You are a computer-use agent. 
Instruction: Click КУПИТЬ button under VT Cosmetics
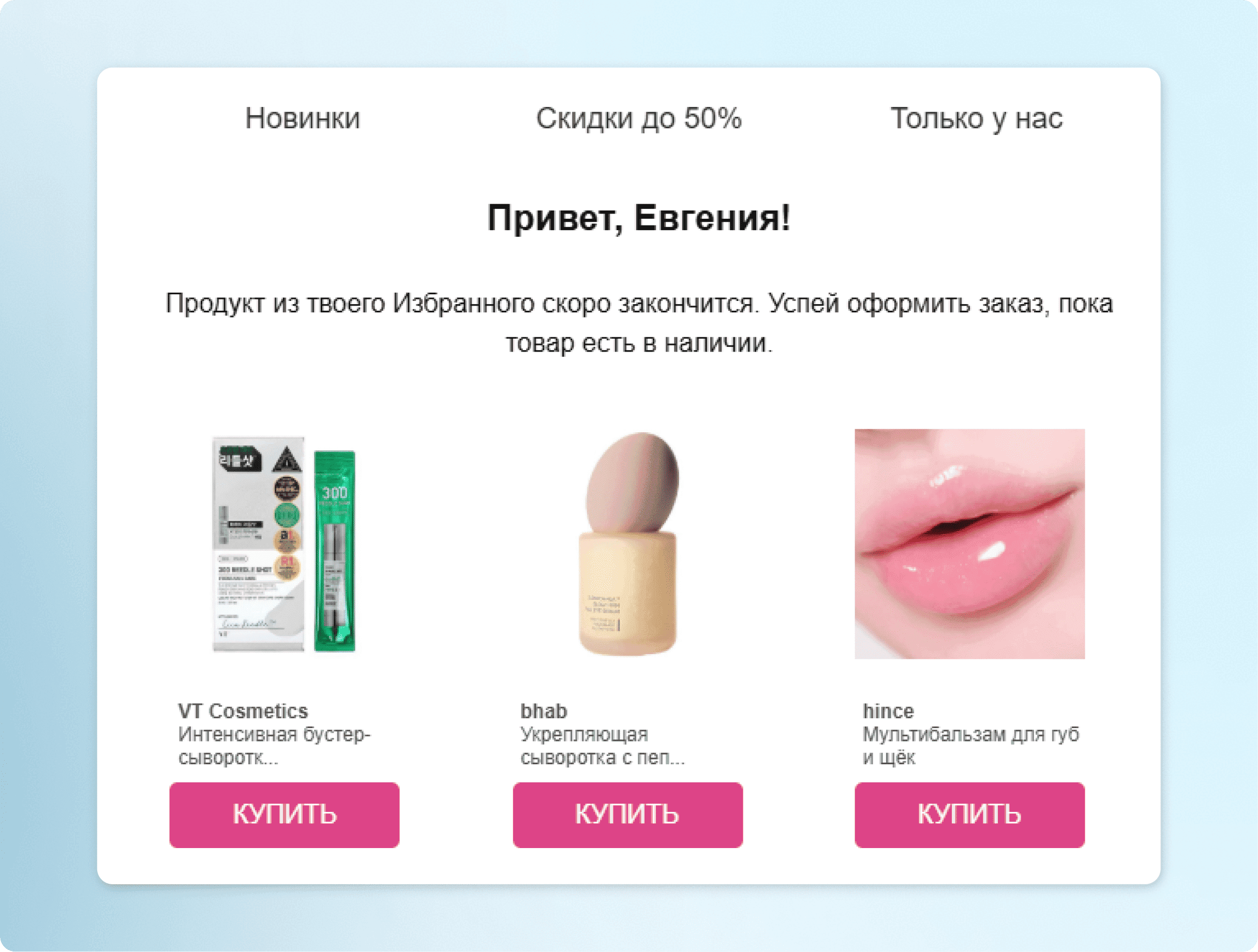(284, 815)
